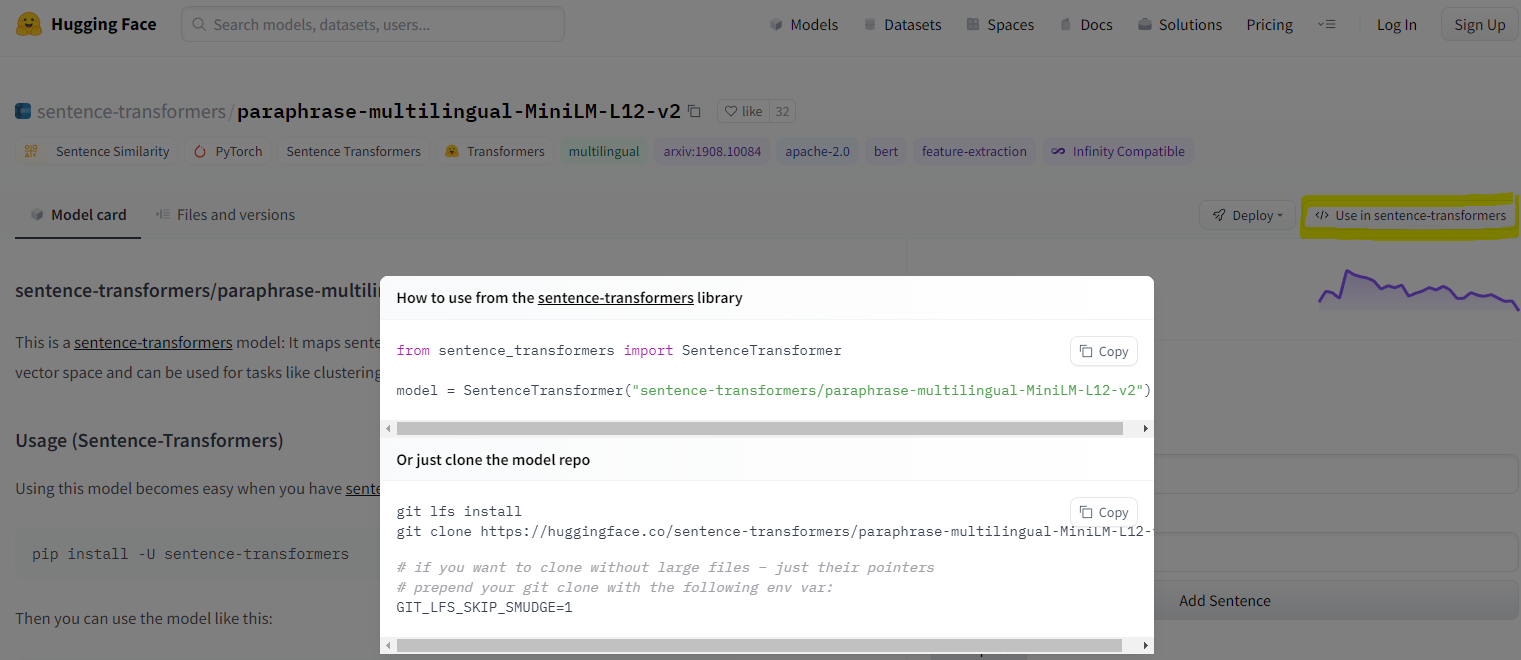Click the 'Or just clone the model repo' heading

click(493, 460)
